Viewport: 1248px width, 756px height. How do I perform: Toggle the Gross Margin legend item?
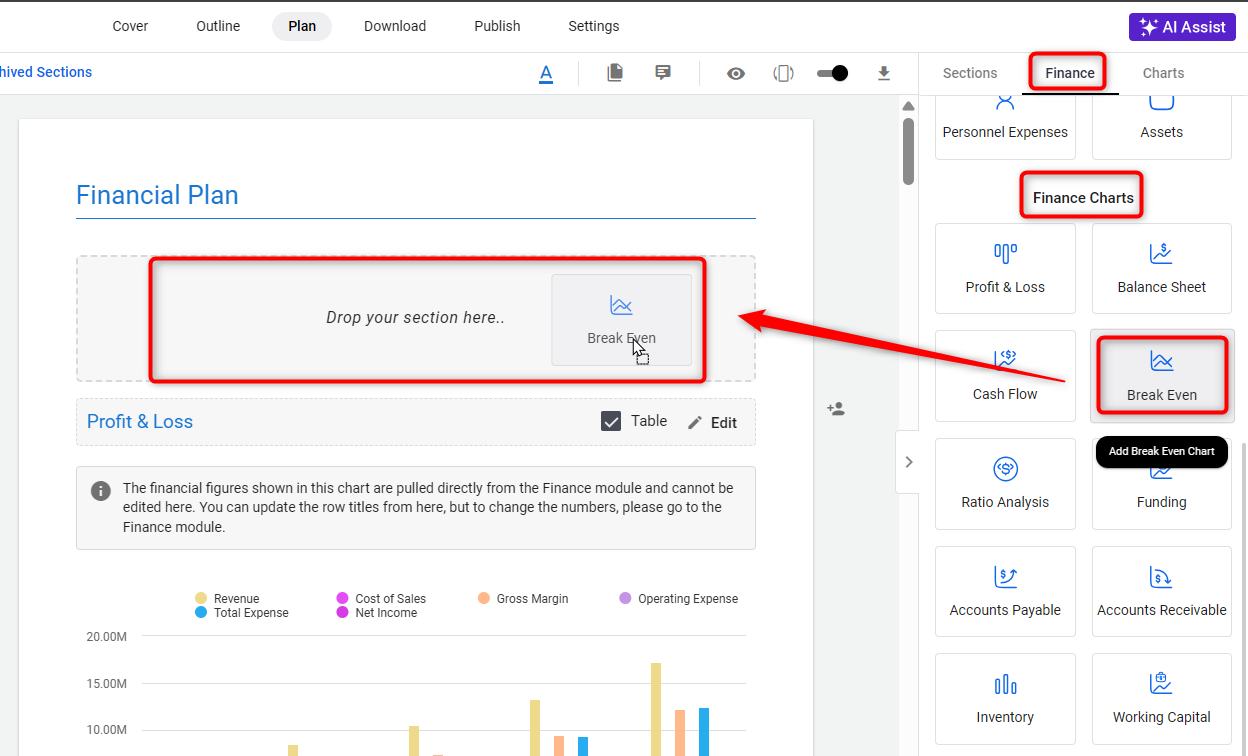click(523, 599)
